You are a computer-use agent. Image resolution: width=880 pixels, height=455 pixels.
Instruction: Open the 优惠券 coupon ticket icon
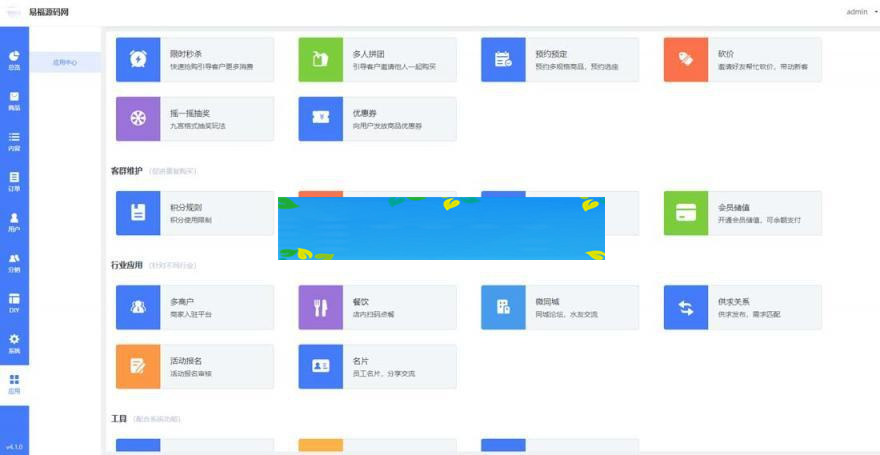click(x=320, y=119)
